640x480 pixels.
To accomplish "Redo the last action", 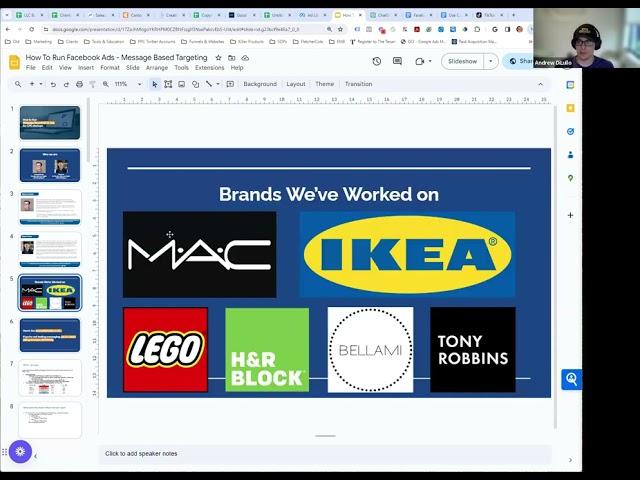I will (x=66, y=84).
